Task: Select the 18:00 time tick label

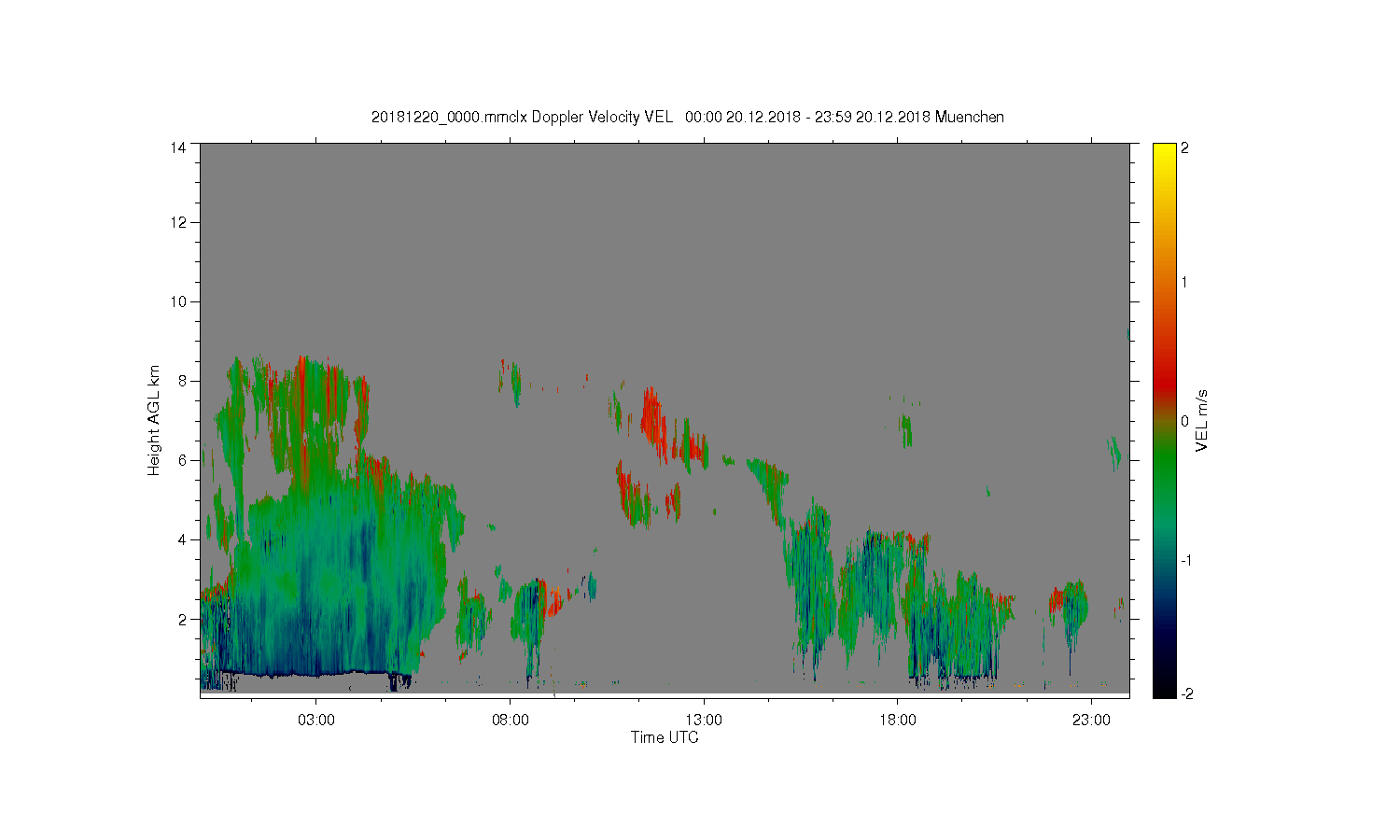Action: click(898, 721)
